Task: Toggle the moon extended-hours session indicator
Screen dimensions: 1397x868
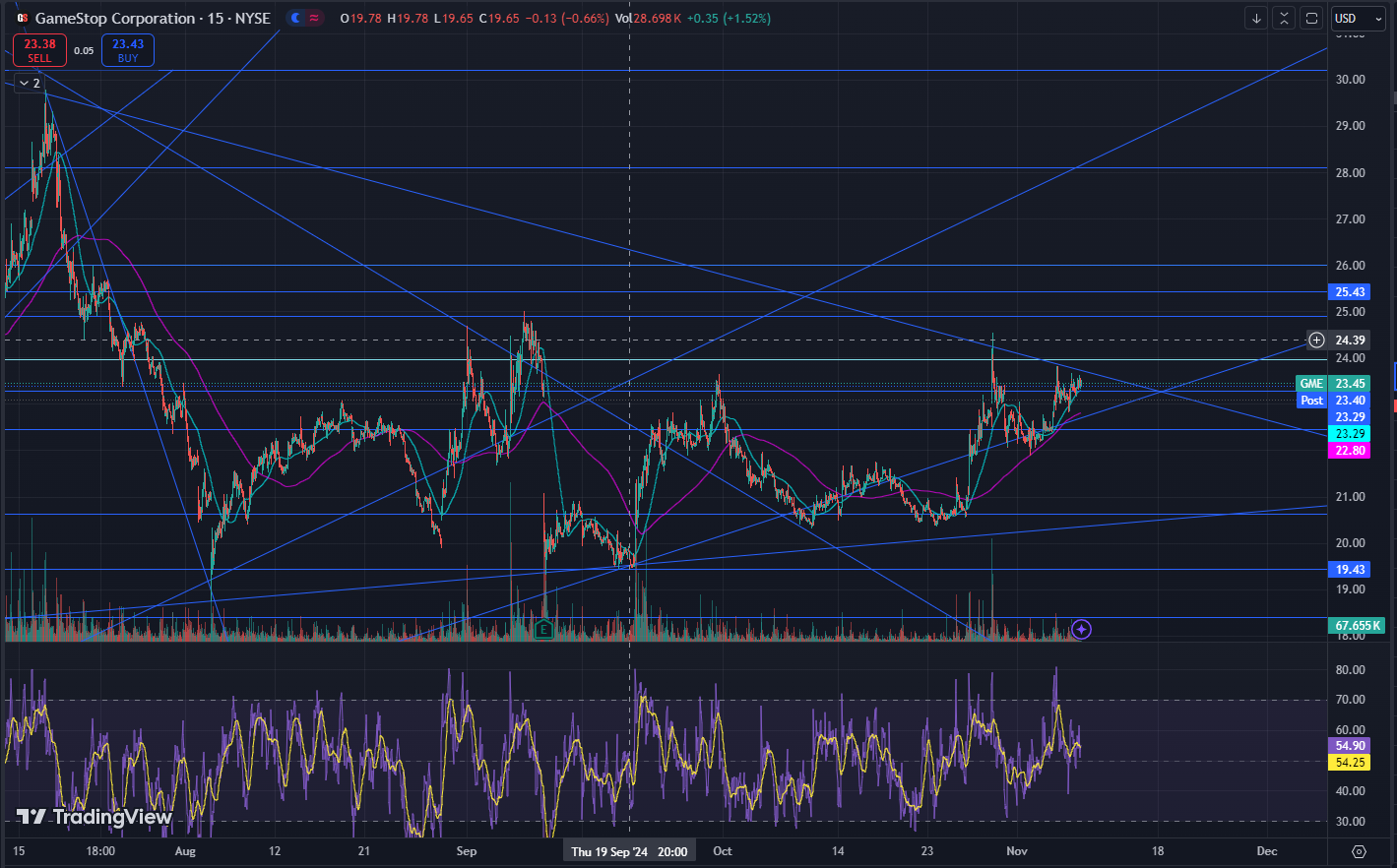Action: 294,19
